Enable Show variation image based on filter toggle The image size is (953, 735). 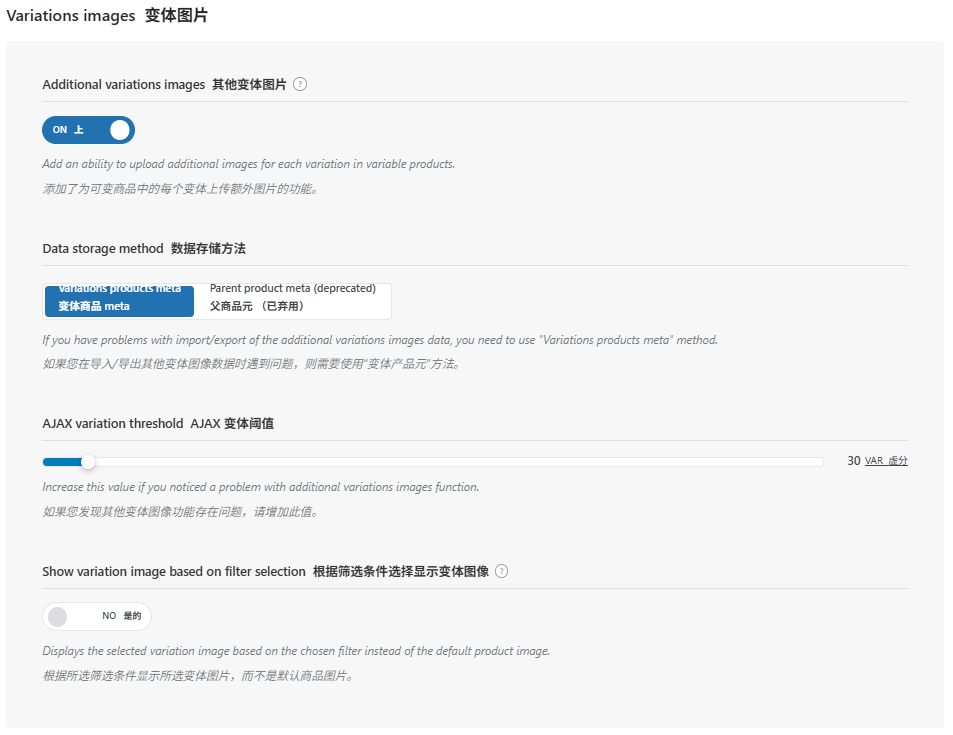coord(97,616)
